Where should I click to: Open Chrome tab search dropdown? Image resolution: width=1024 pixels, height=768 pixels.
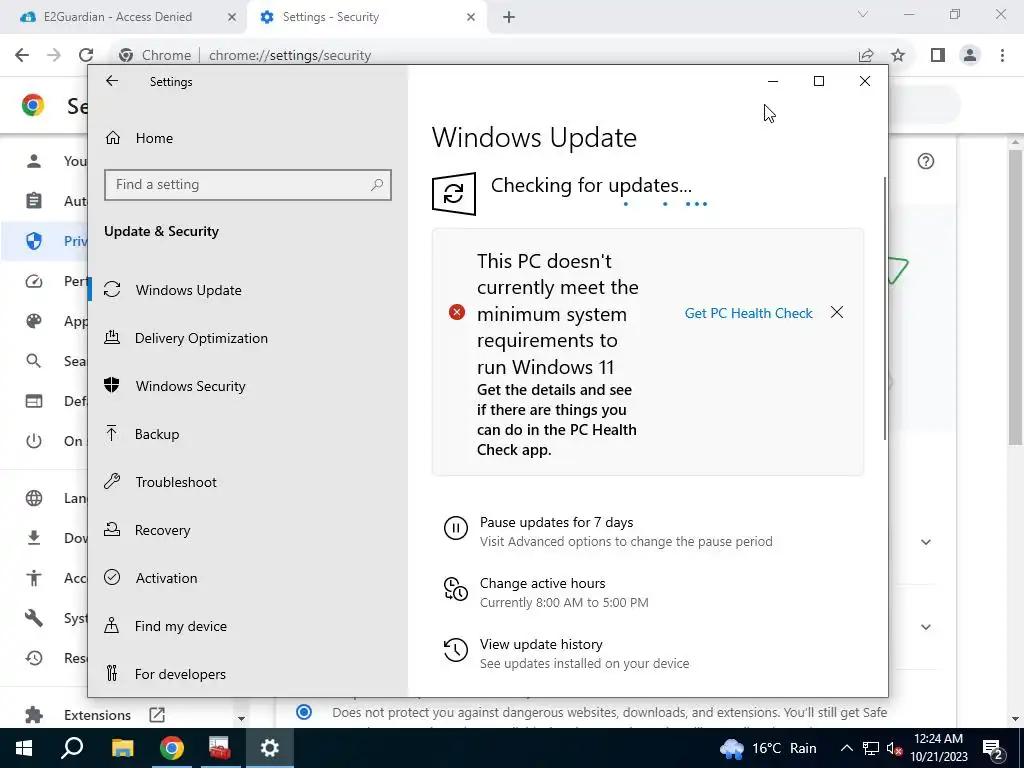(863, 14)
